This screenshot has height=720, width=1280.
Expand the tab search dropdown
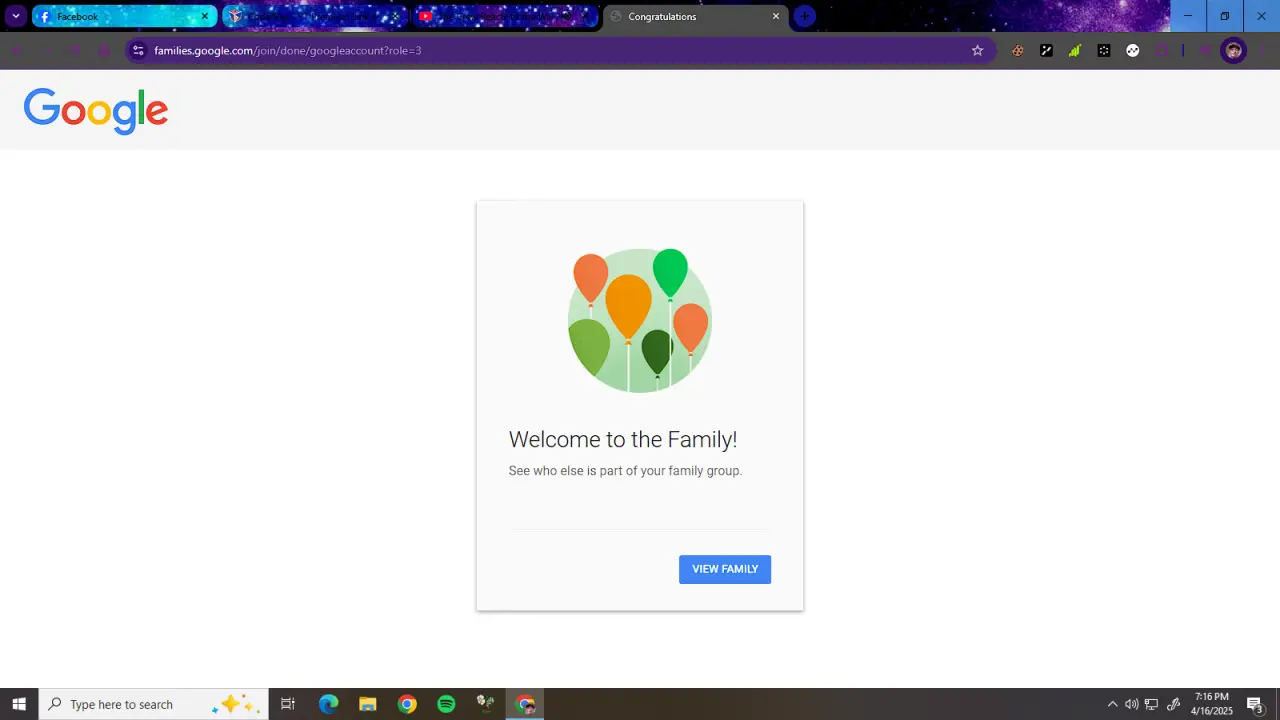point(16,16)
